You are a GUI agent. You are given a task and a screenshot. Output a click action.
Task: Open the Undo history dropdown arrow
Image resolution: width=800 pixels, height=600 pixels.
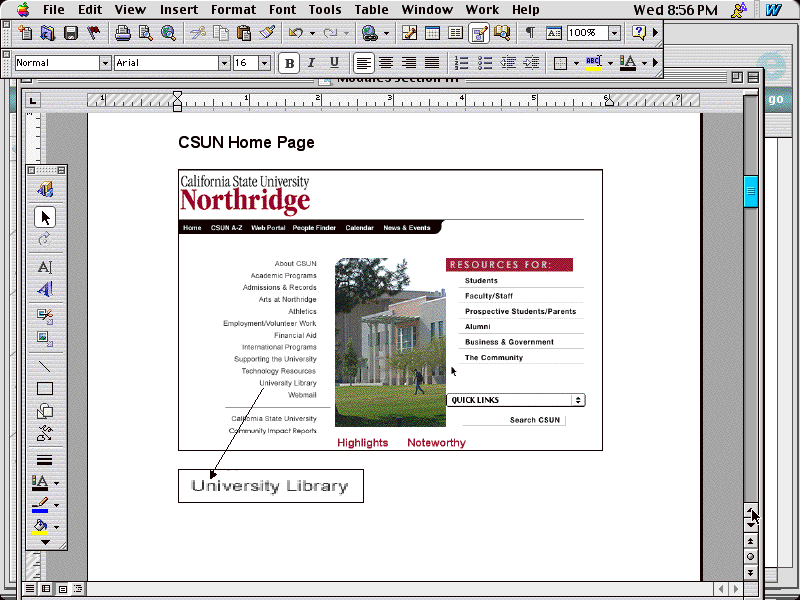312,34
